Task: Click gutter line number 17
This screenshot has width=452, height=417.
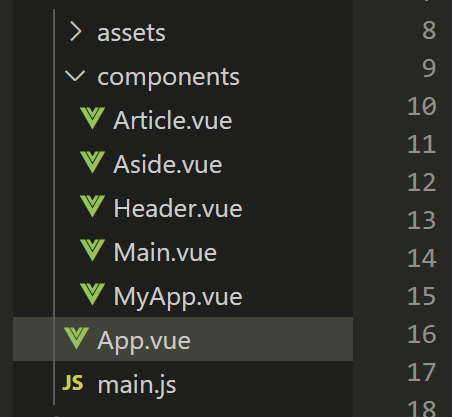Action: coord(422,372)
